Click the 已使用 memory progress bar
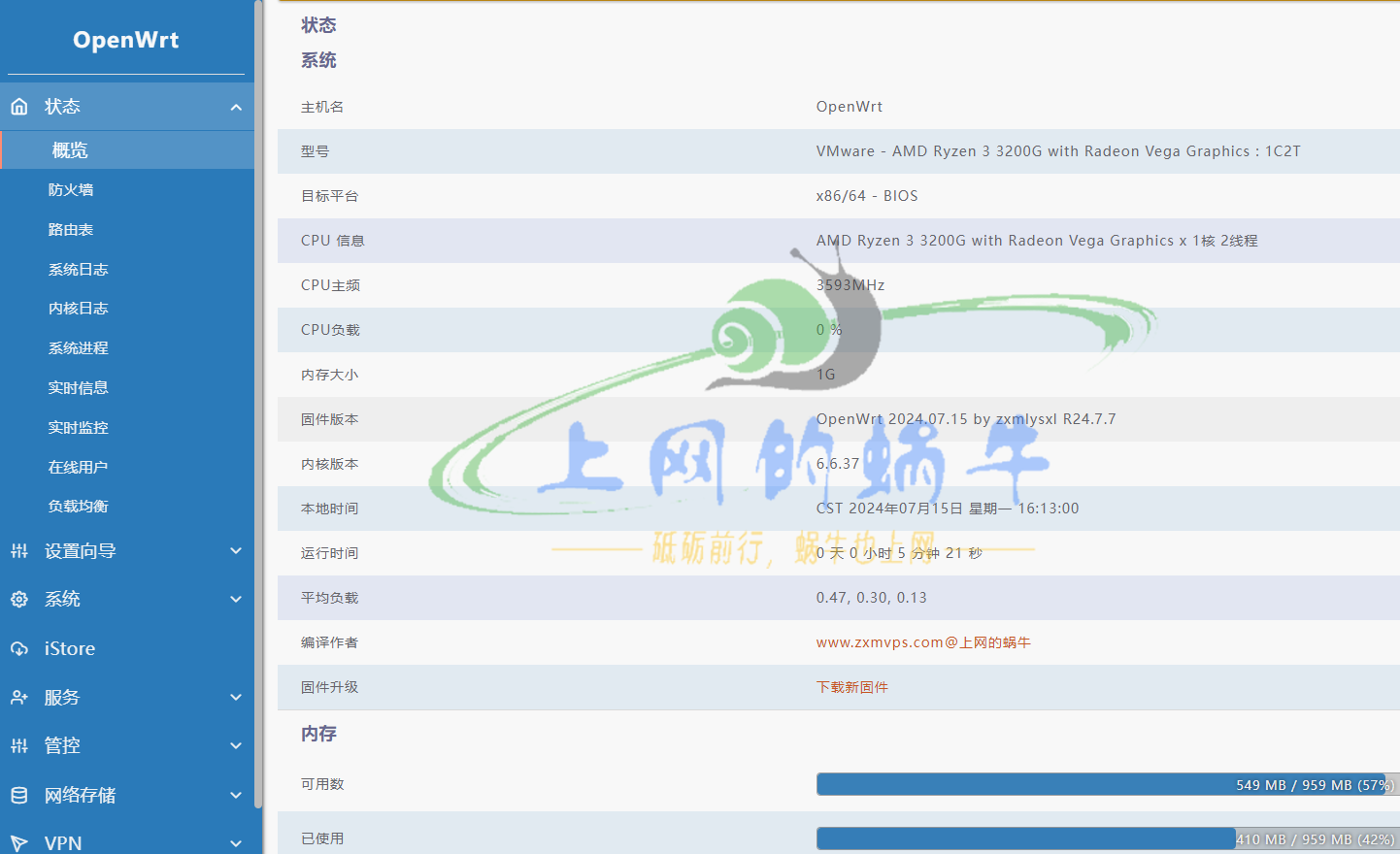Image resolution: width=1400 pixels, height=854 pixels. 1108,838
